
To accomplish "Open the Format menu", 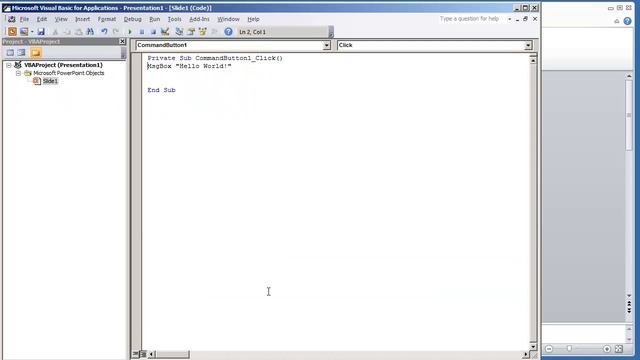I will [x=107, y=19].
